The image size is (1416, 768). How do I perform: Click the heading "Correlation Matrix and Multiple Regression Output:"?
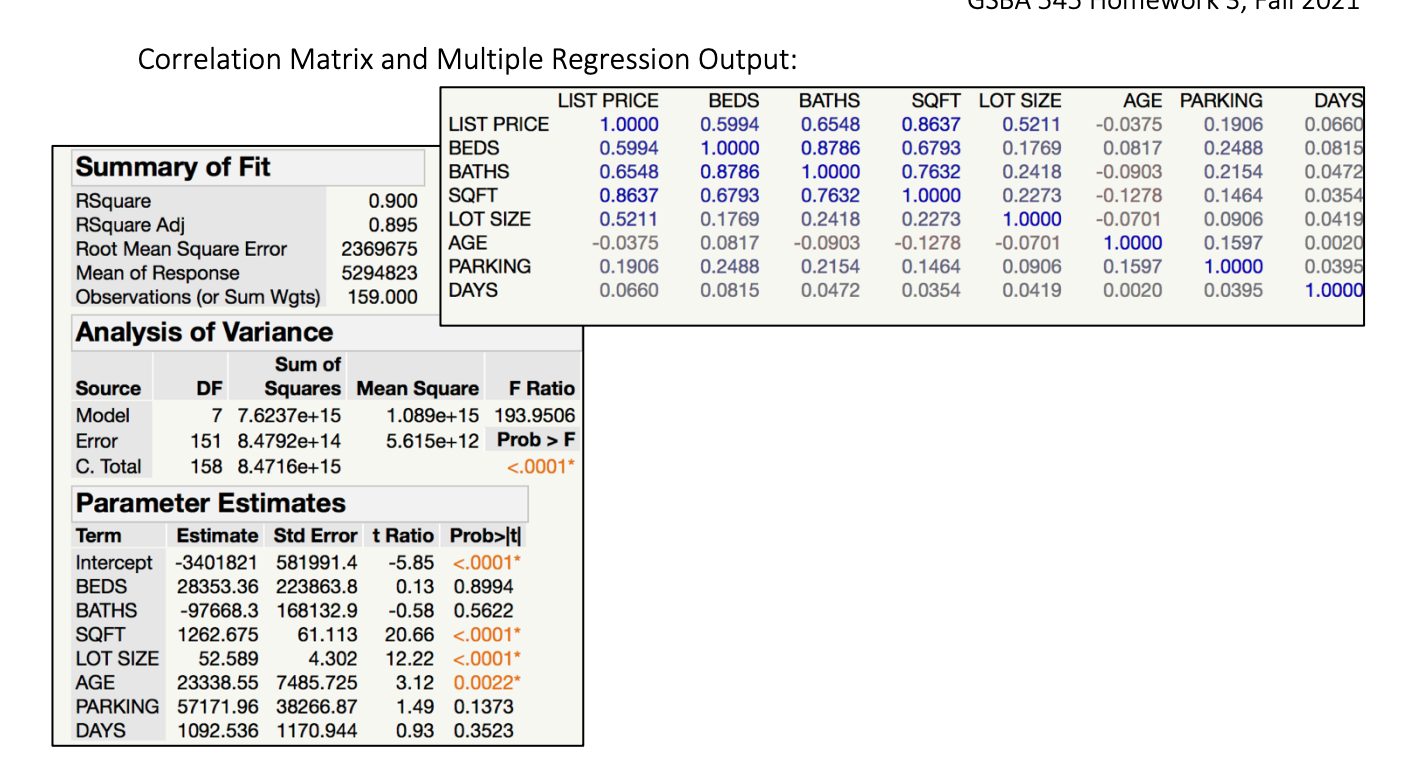467,59
